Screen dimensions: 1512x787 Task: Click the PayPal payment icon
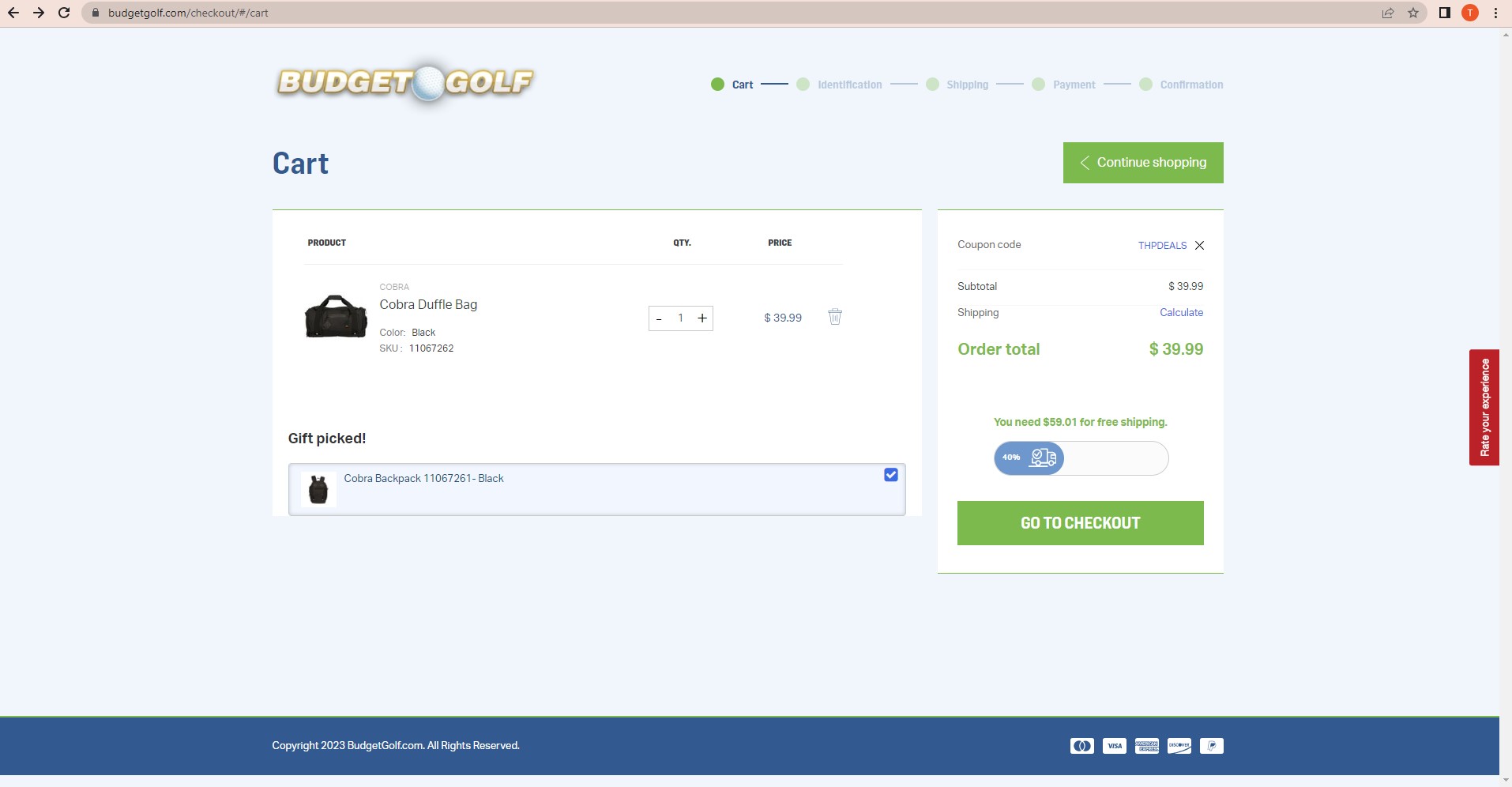1212,746
